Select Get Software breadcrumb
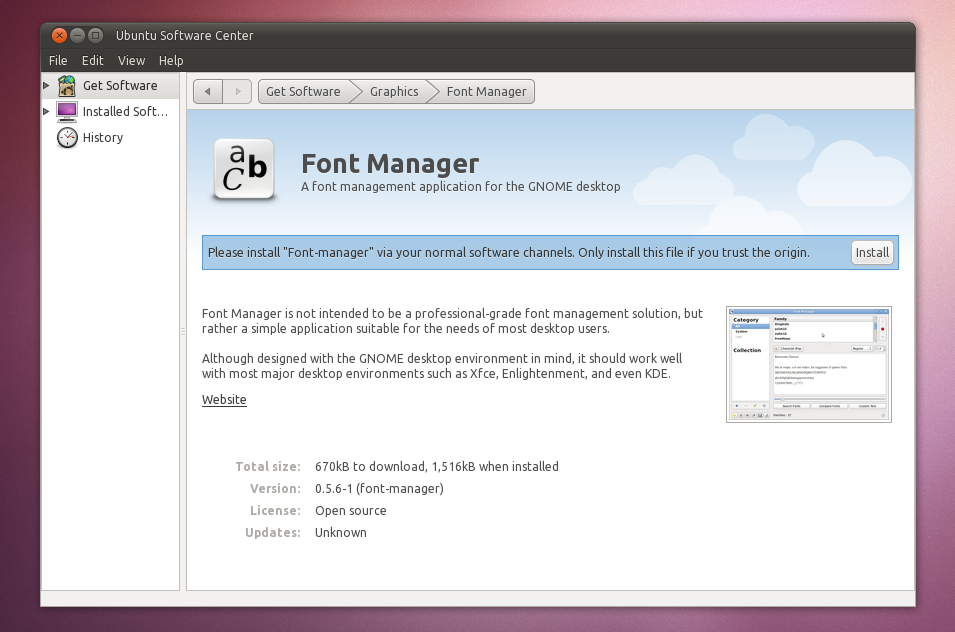Image resolution: width=955 pixels, height=632 pixels. coord(303,92)
